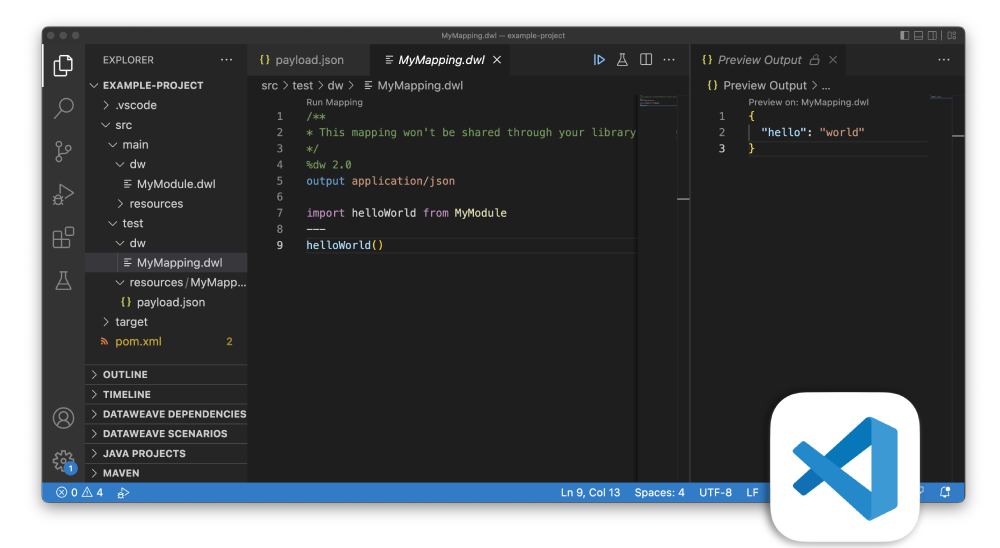Viewport: 1000px width, 548px height.
Task: Open notifications bell in status bar
Action: [x=945, y=492]
